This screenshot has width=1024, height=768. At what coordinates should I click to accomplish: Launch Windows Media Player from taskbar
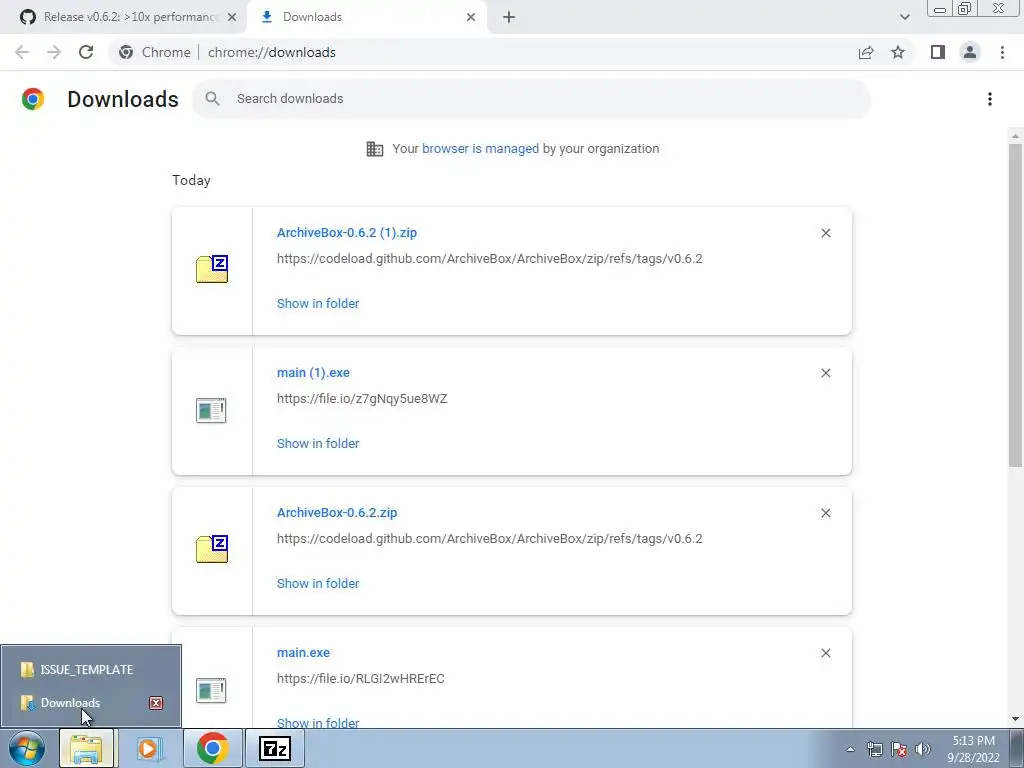(150, 748)
